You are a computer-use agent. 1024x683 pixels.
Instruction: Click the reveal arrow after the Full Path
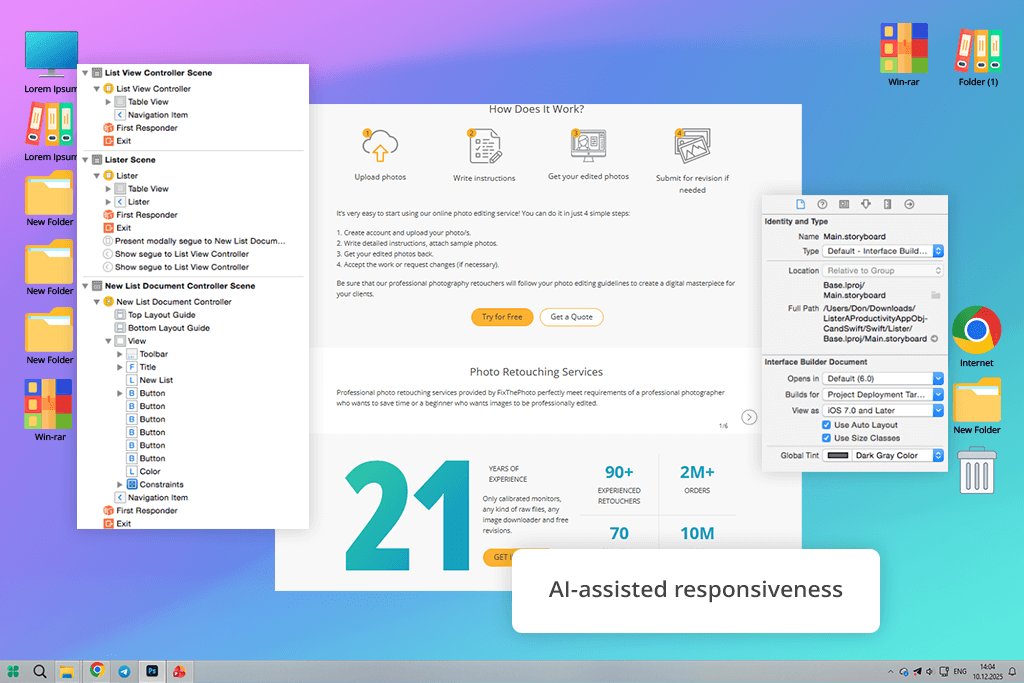point(935,339)
